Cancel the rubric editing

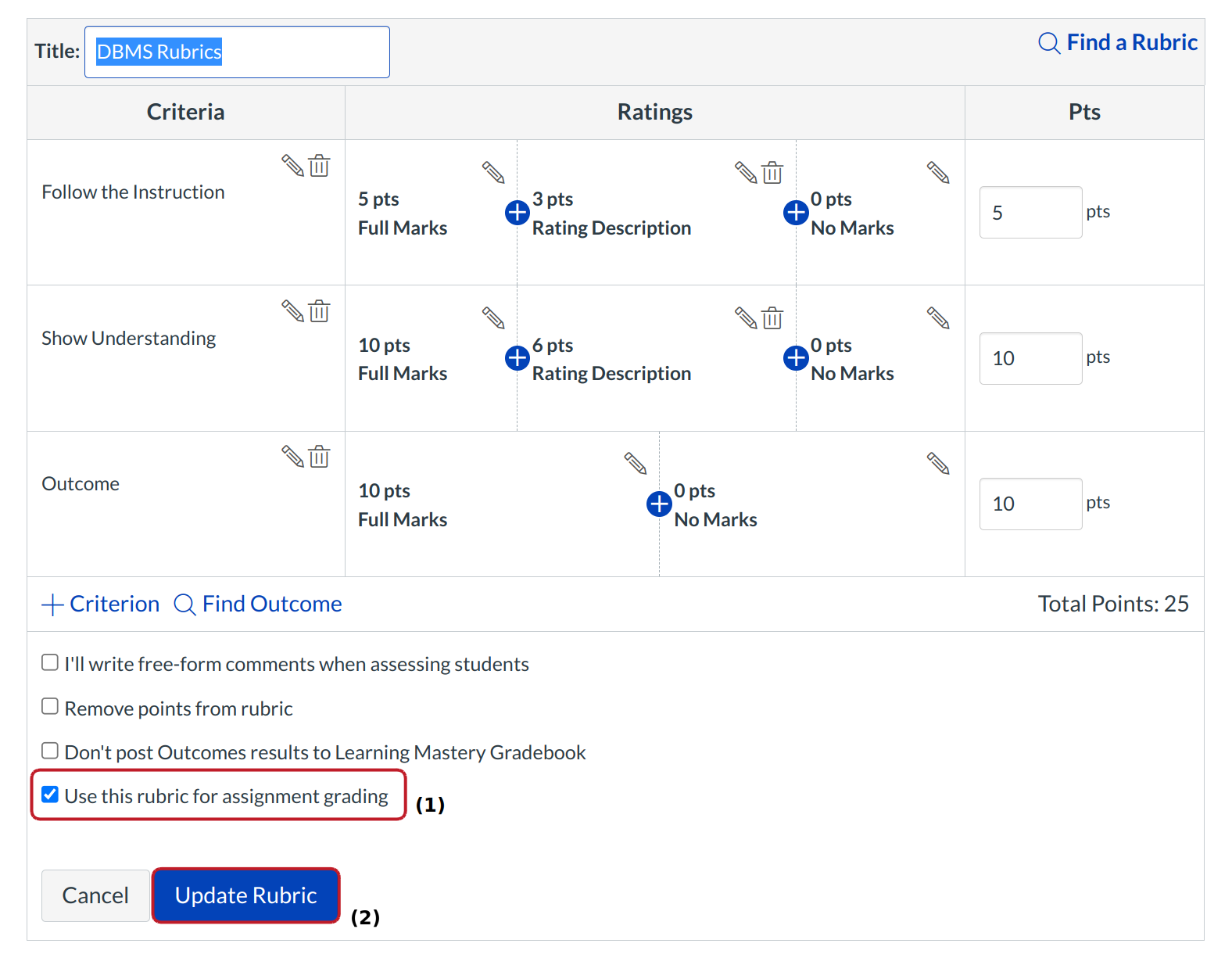(95, 895)
